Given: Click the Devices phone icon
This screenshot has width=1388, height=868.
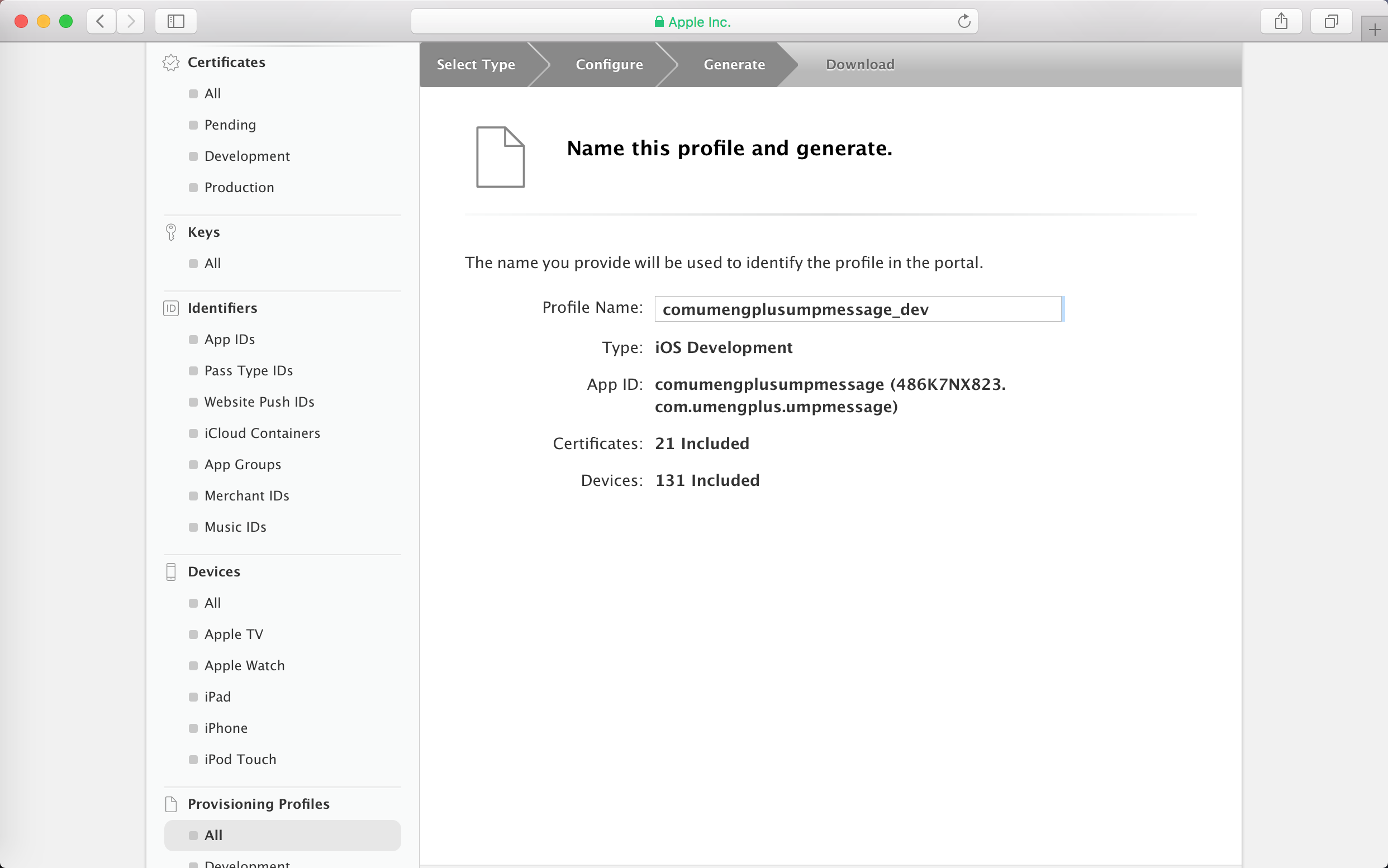Looking at the screenshot, I should pos(170,572).
